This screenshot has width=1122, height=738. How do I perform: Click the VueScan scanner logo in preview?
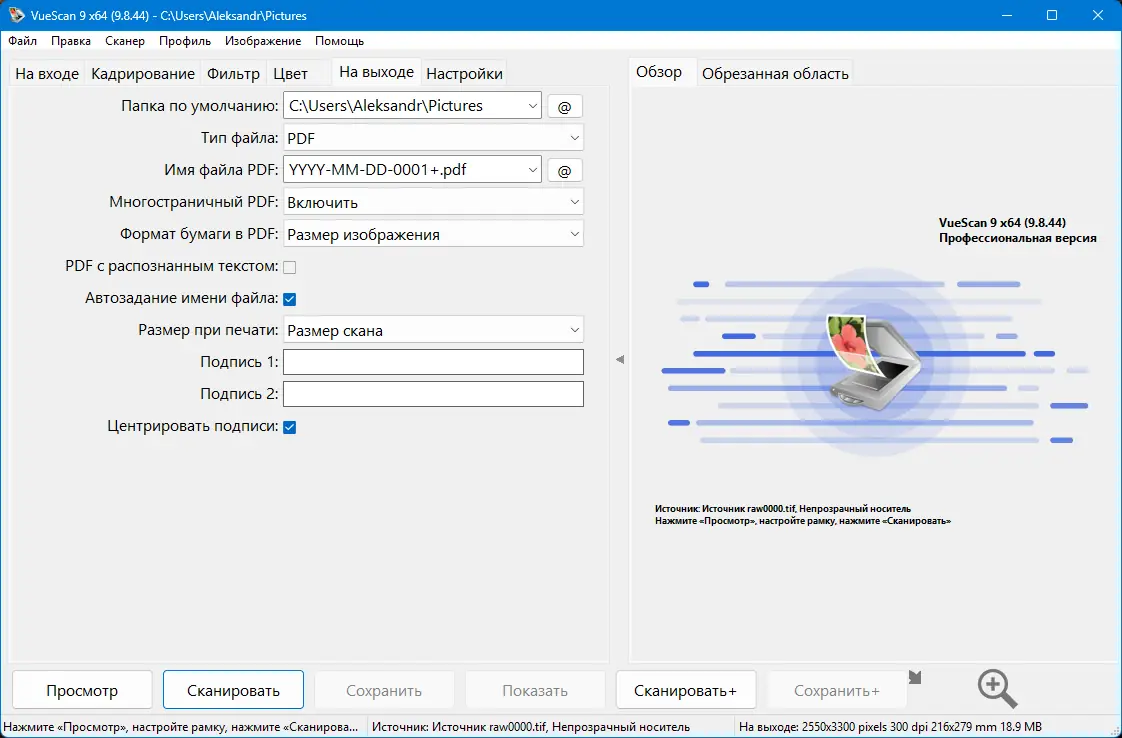click(x=873, y=362)
